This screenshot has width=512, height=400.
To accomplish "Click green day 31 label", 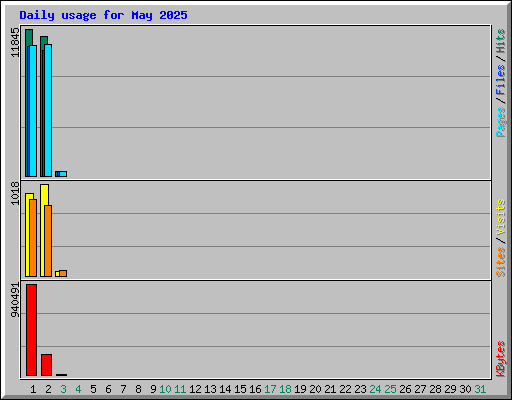I will click(x=480, y=389).
